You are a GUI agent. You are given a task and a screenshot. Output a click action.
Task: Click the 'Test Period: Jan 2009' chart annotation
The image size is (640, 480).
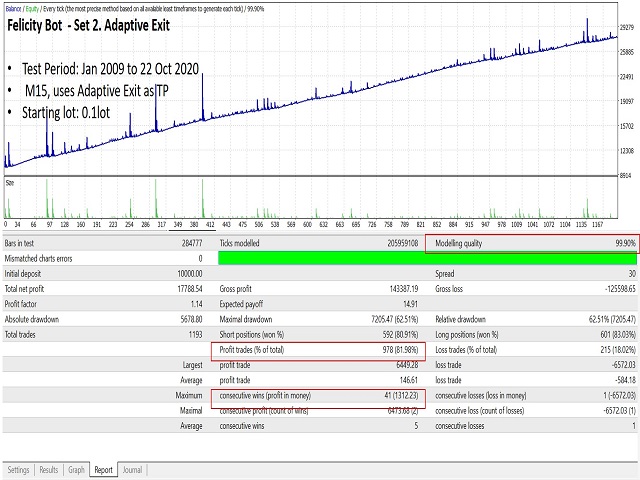pos(110,69)
